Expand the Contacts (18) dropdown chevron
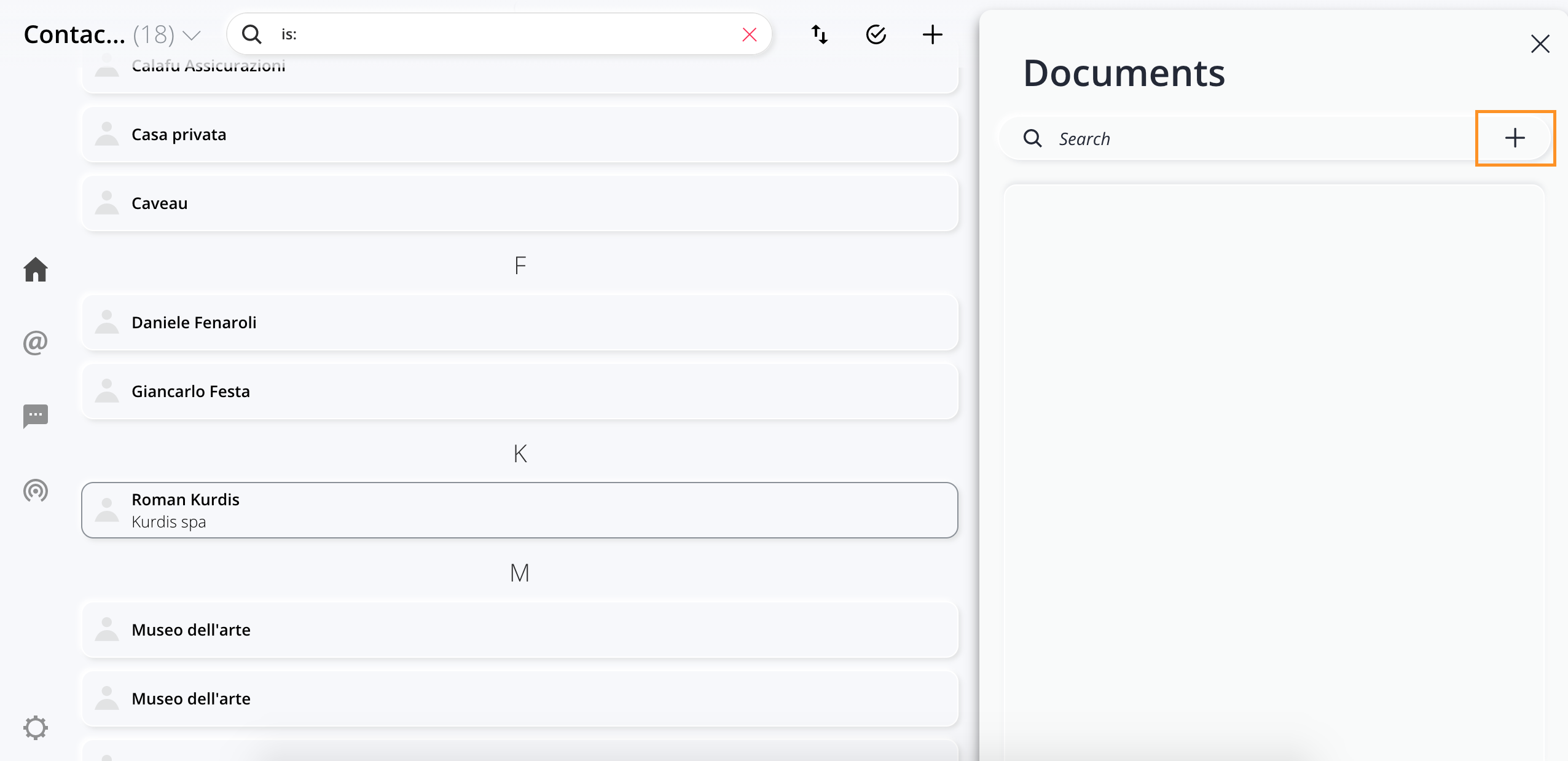The height and width of the screenshot is (761, 1568). (x=192, y=36)
